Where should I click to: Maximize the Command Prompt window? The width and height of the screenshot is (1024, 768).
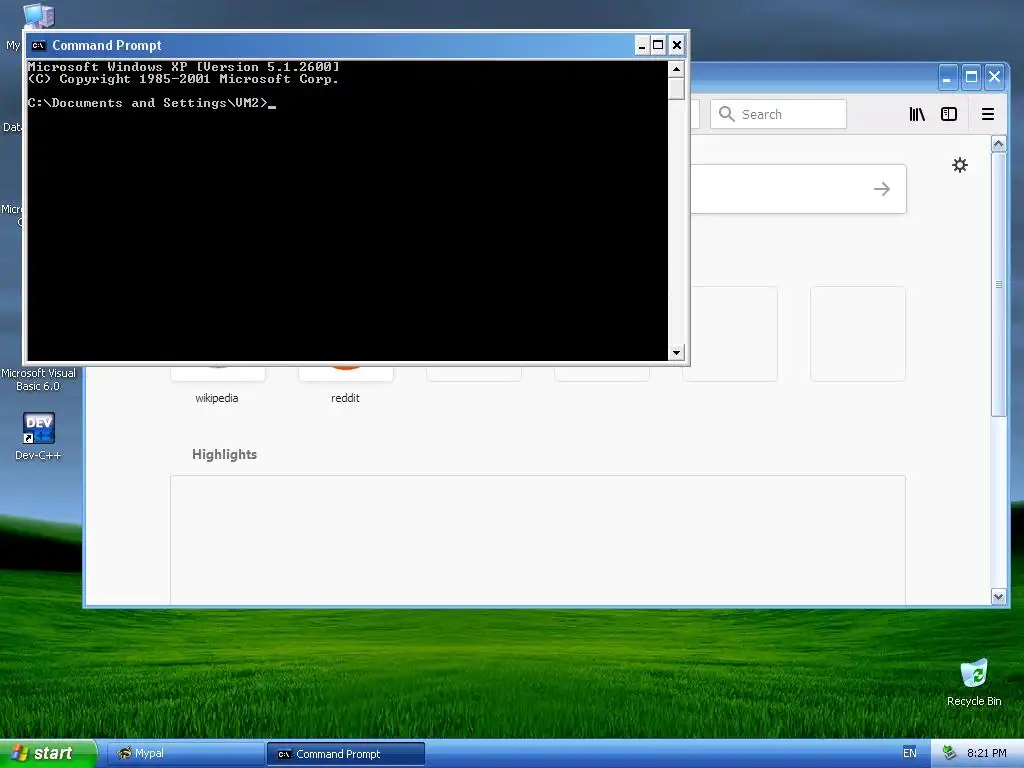tap(658, 45)
